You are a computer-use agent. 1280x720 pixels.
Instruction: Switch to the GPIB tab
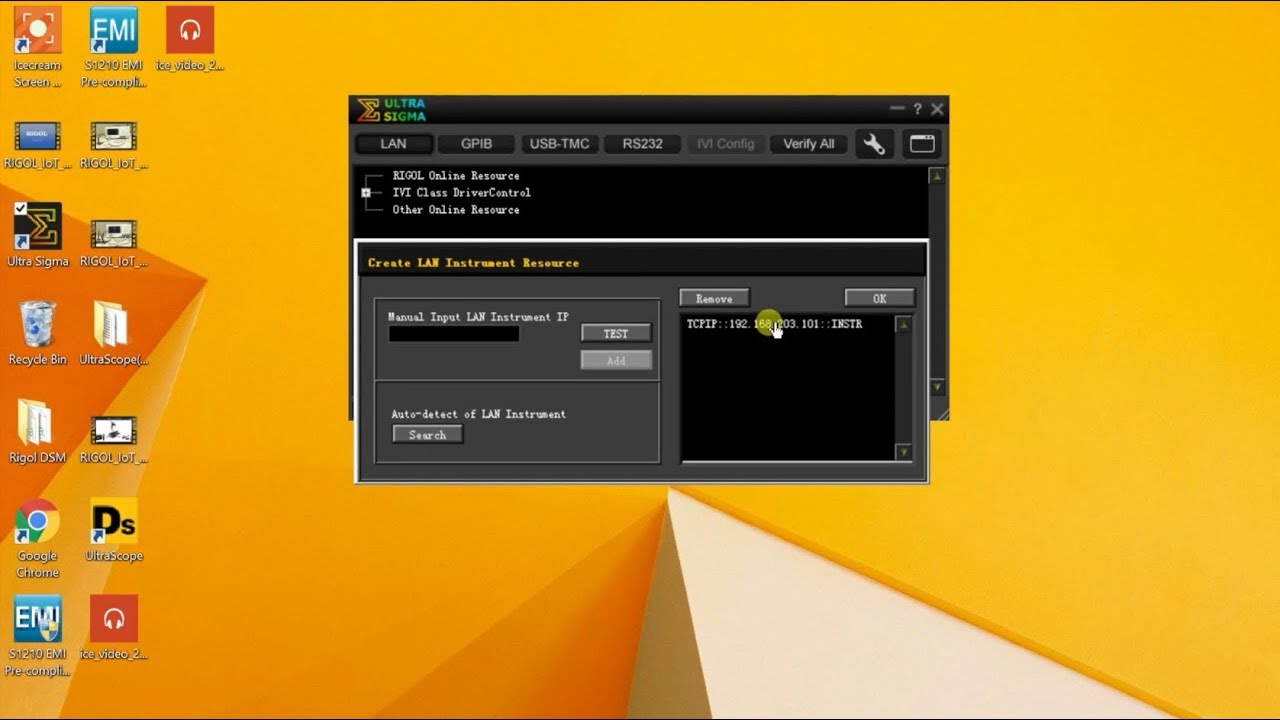coord(476,144)
